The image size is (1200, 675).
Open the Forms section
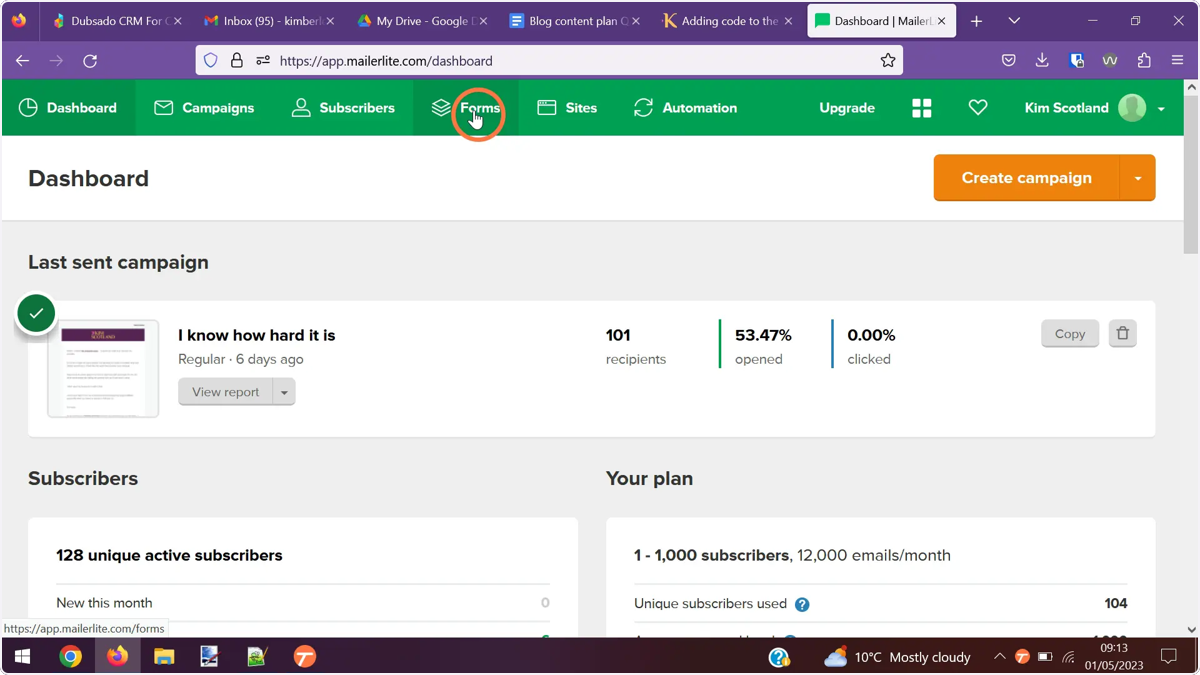[x=466, y=108]
